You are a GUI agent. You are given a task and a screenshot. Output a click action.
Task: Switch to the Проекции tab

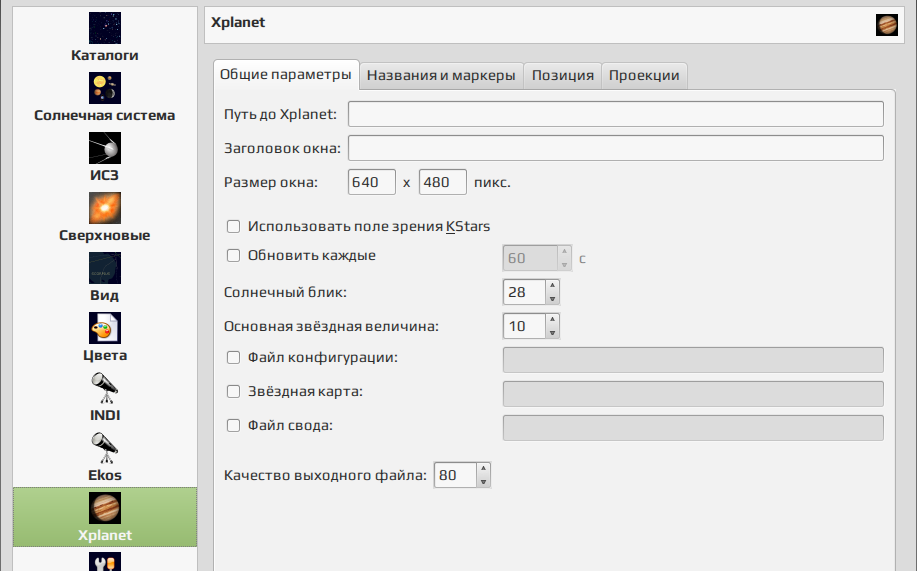point(644,75)
